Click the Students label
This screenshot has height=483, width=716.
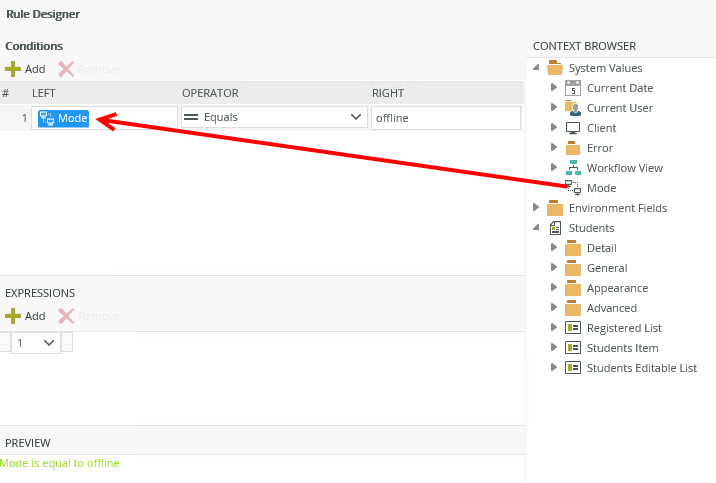pos(591,228)
